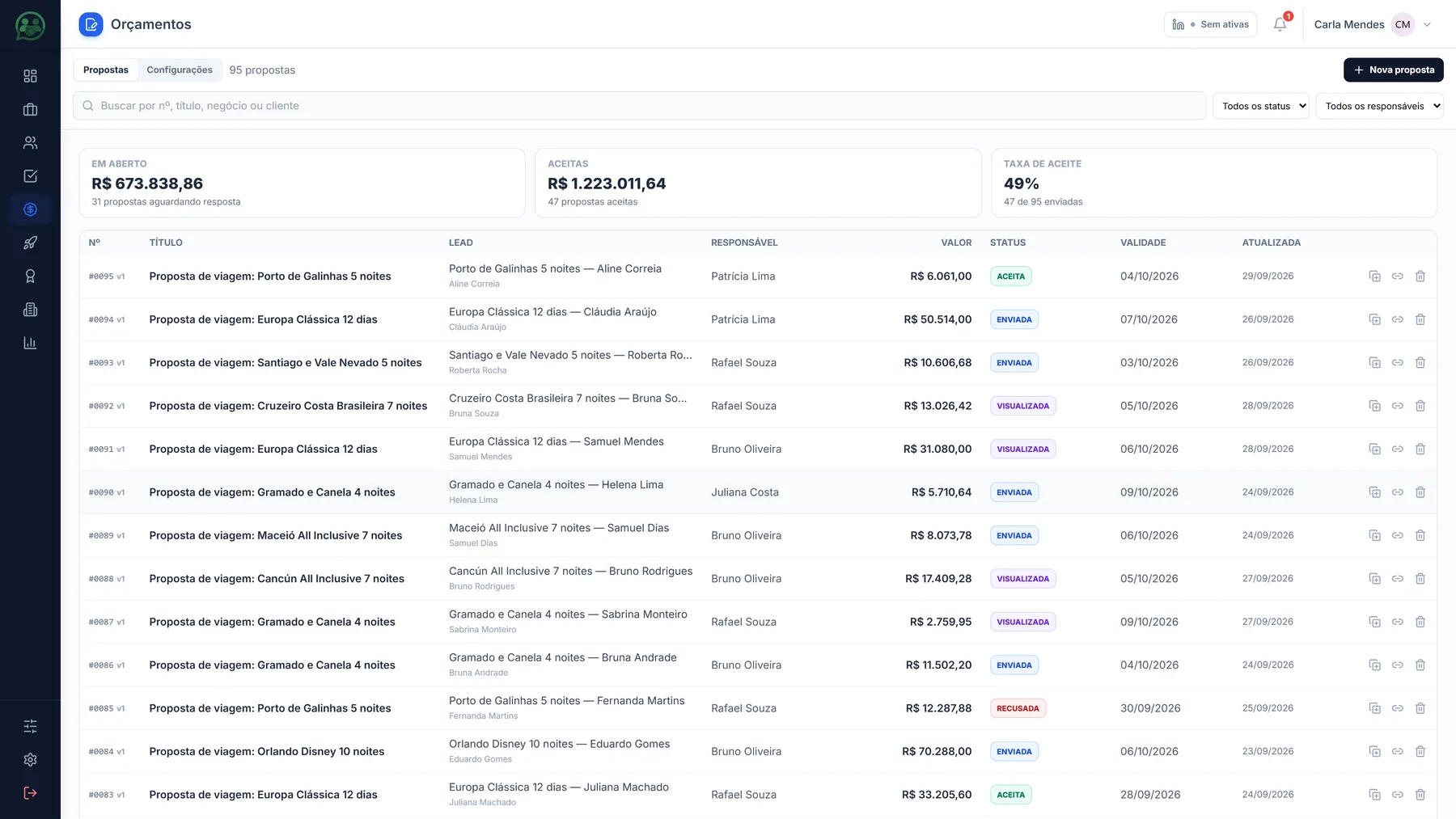Click the validade date 30/09/2026
Image resolution: width=1456 pixels, height=819 pixels.
pos(1150,708)
